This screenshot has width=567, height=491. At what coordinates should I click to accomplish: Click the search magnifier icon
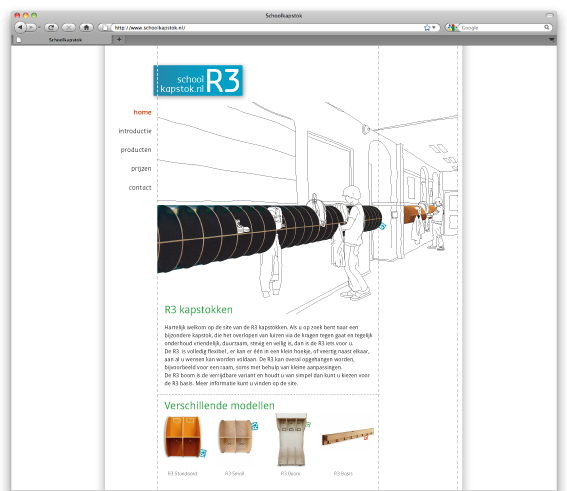(547, 27)
